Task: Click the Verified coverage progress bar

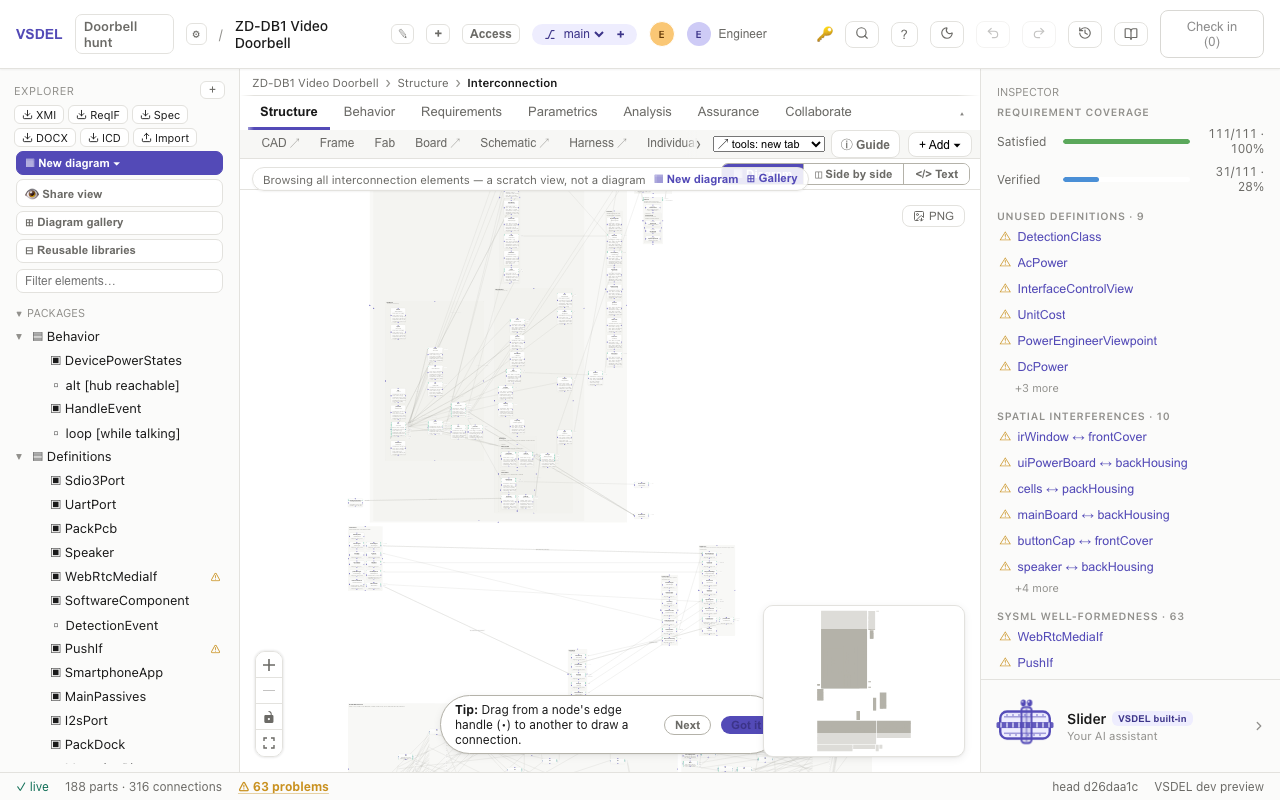Action: click(1126, 180)
